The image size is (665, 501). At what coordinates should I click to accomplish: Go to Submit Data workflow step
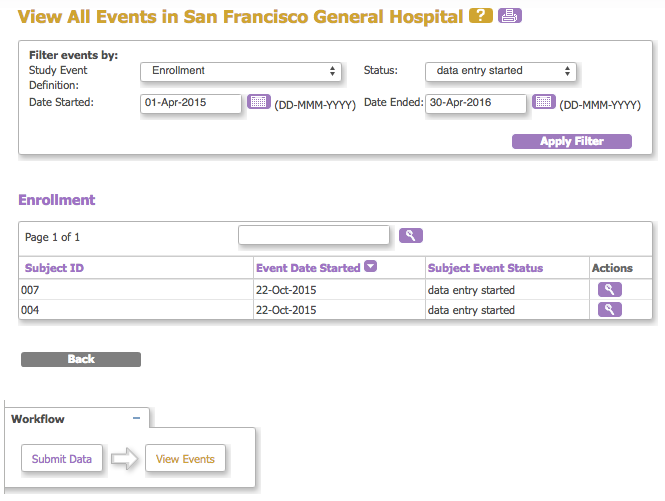pos(62,459)
